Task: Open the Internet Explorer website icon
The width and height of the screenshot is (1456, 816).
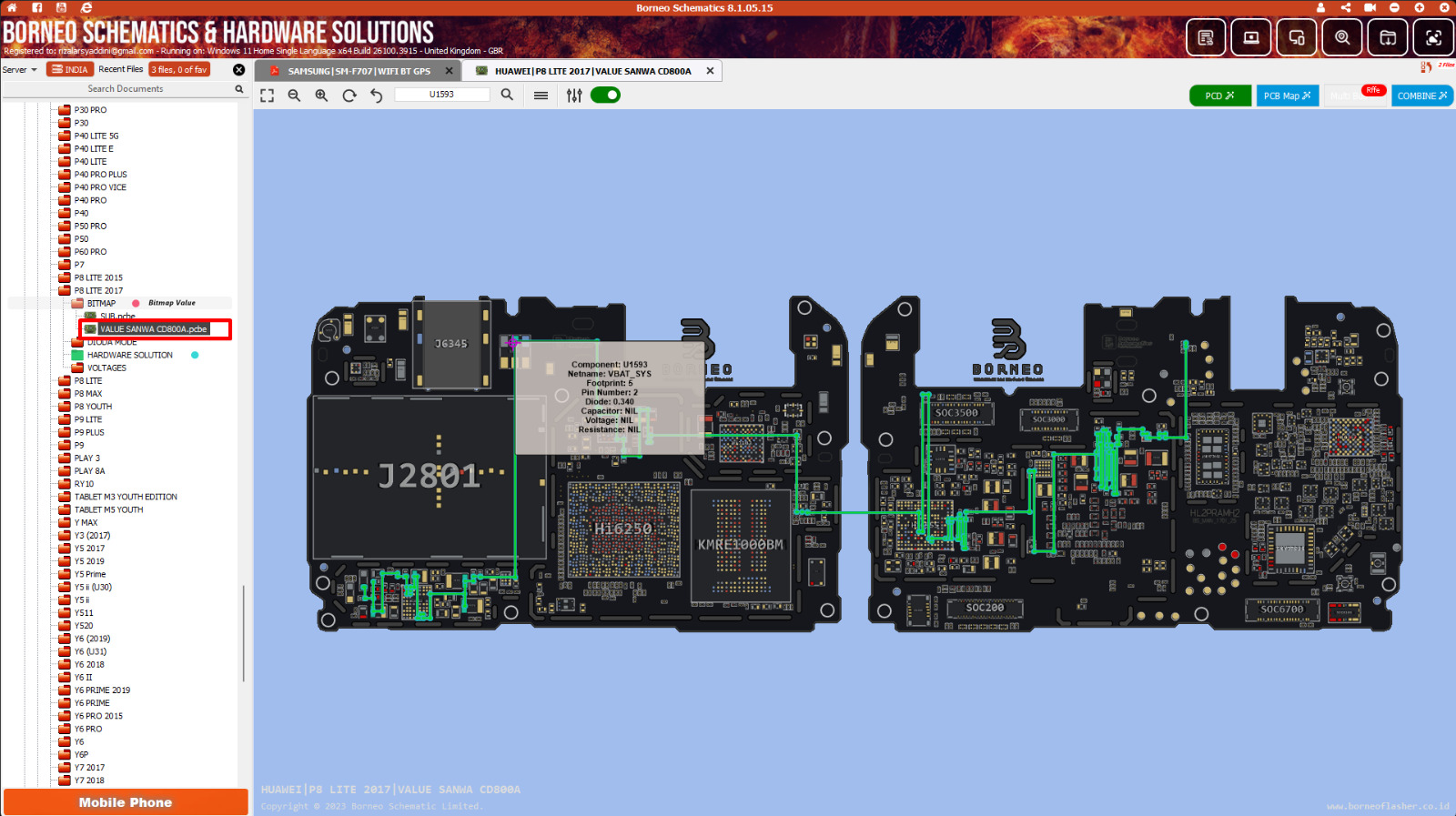Action: coord(86,7)
